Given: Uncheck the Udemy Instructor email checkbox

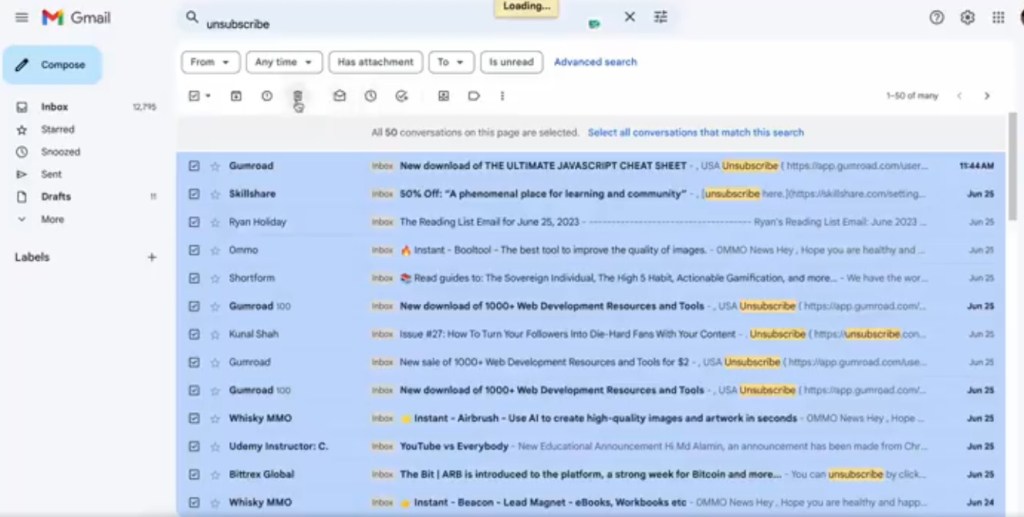Looking at the screenshot, I should [x=194, y=446].
